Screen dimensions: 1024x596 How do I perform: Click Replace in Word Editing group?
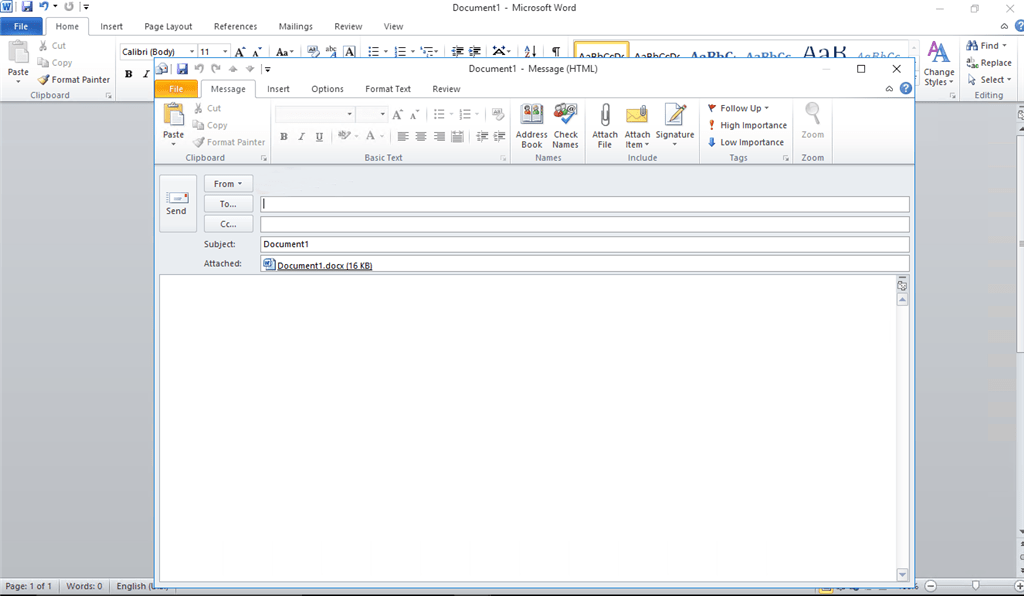(x=989, y=63)
